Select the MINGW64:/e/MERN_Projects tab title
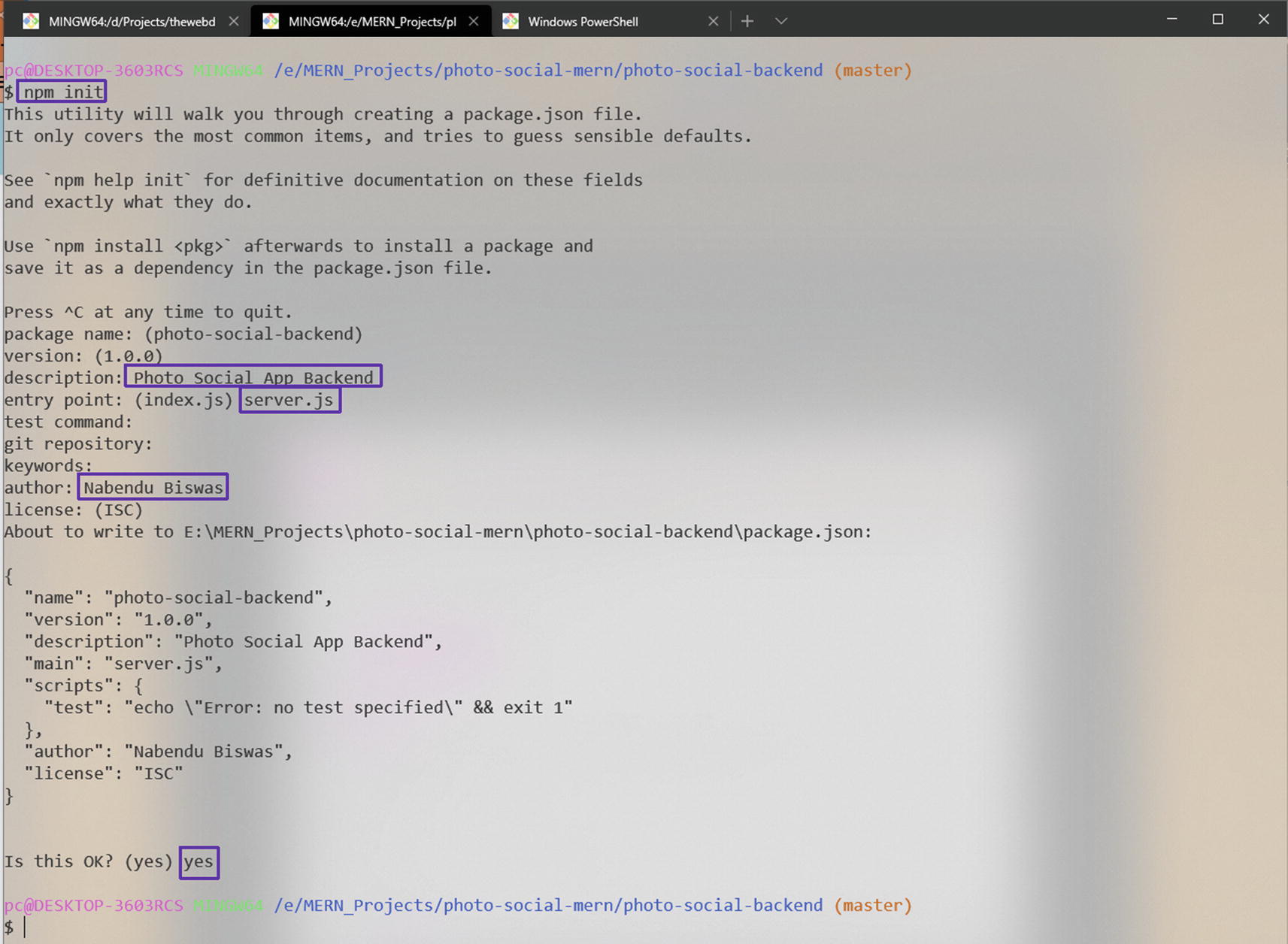 point(371,21)
